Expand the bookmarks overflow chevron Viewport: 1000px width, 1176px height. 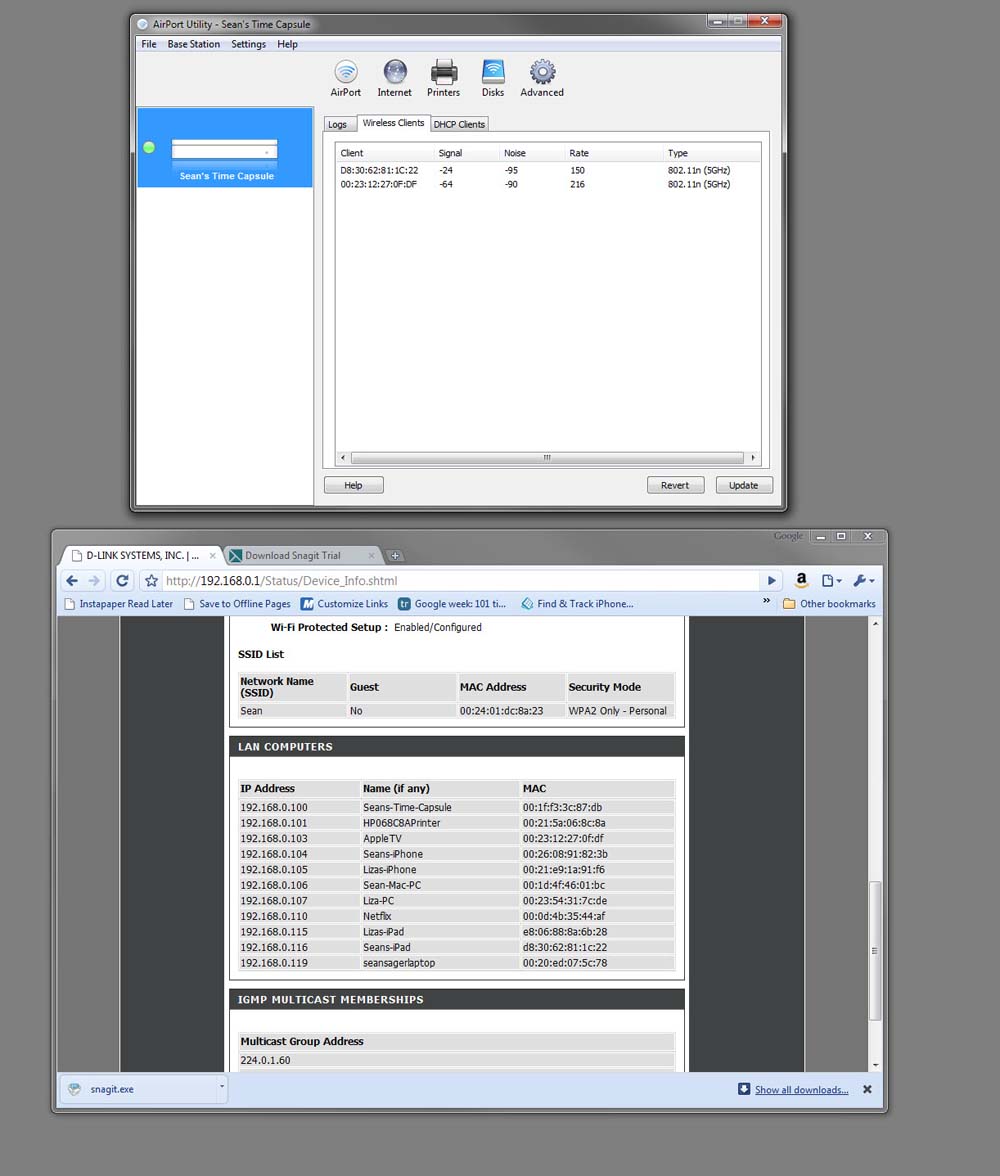tap(766, 601)
